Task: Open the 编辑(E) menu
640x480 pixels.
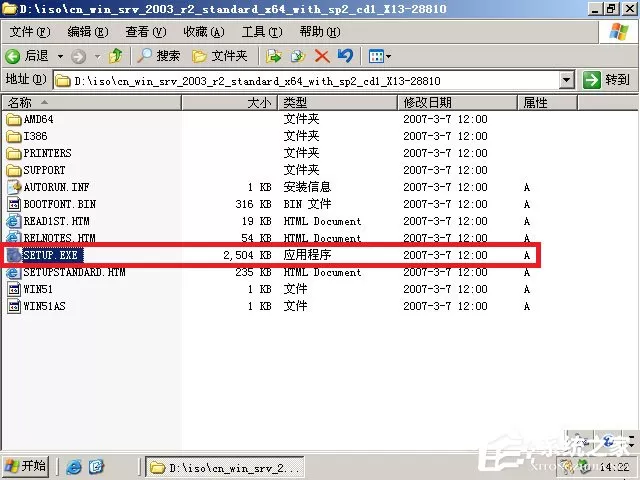Action: coord(88,31)
